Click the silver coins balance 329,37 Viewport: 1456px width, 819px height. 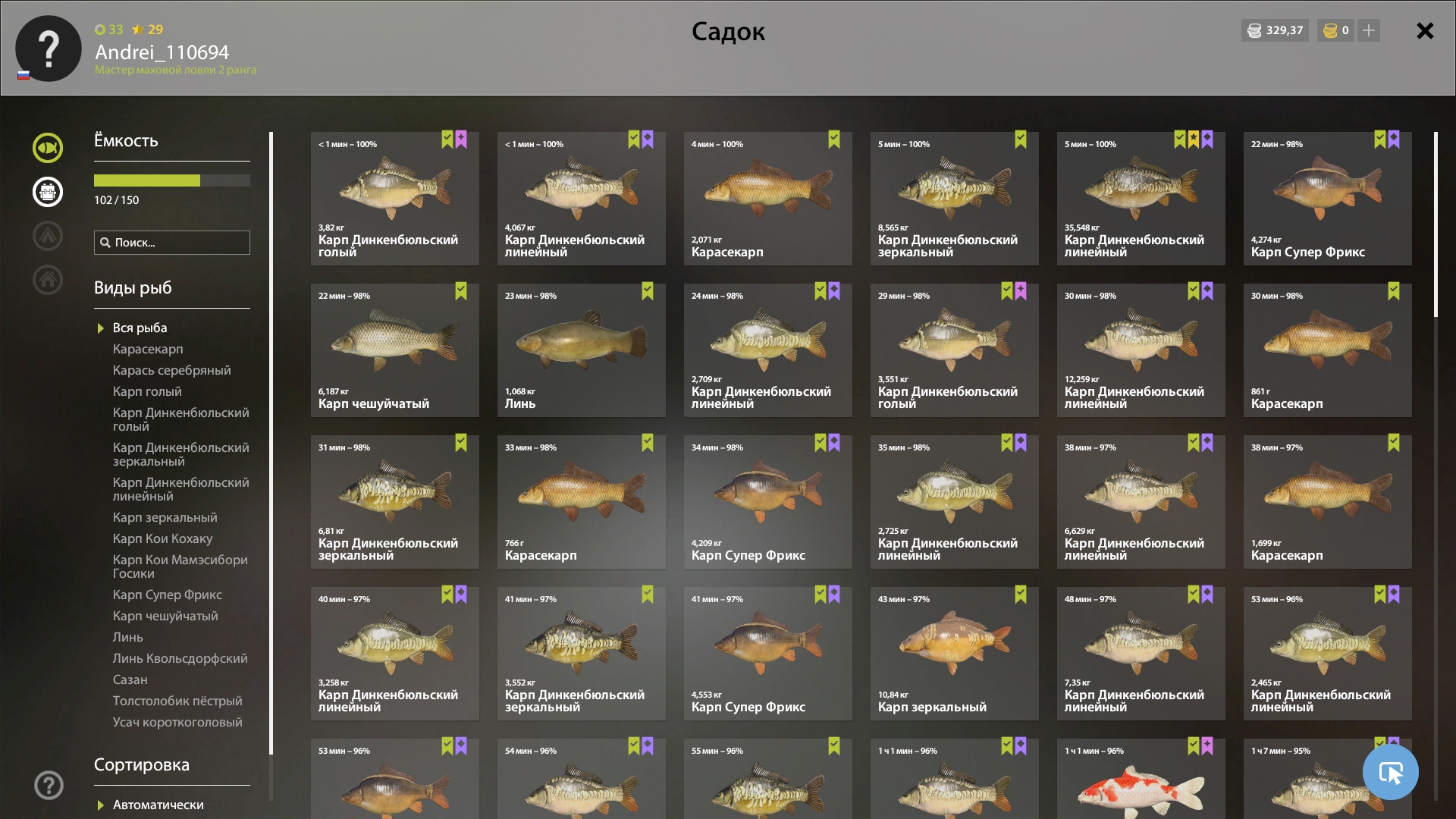click(1275, 30)
